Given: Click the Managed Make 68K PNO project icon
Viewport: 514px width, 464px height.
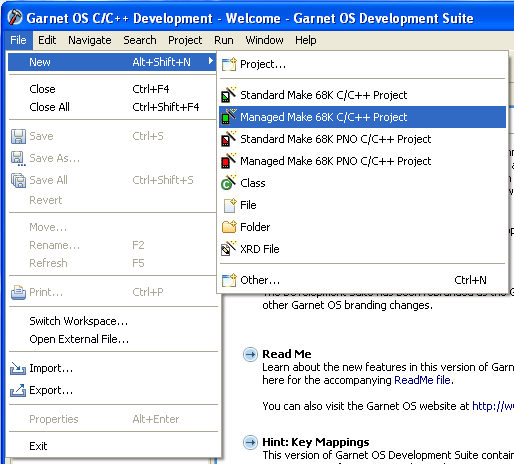Looking at the screenshot, I should [228, 161].
